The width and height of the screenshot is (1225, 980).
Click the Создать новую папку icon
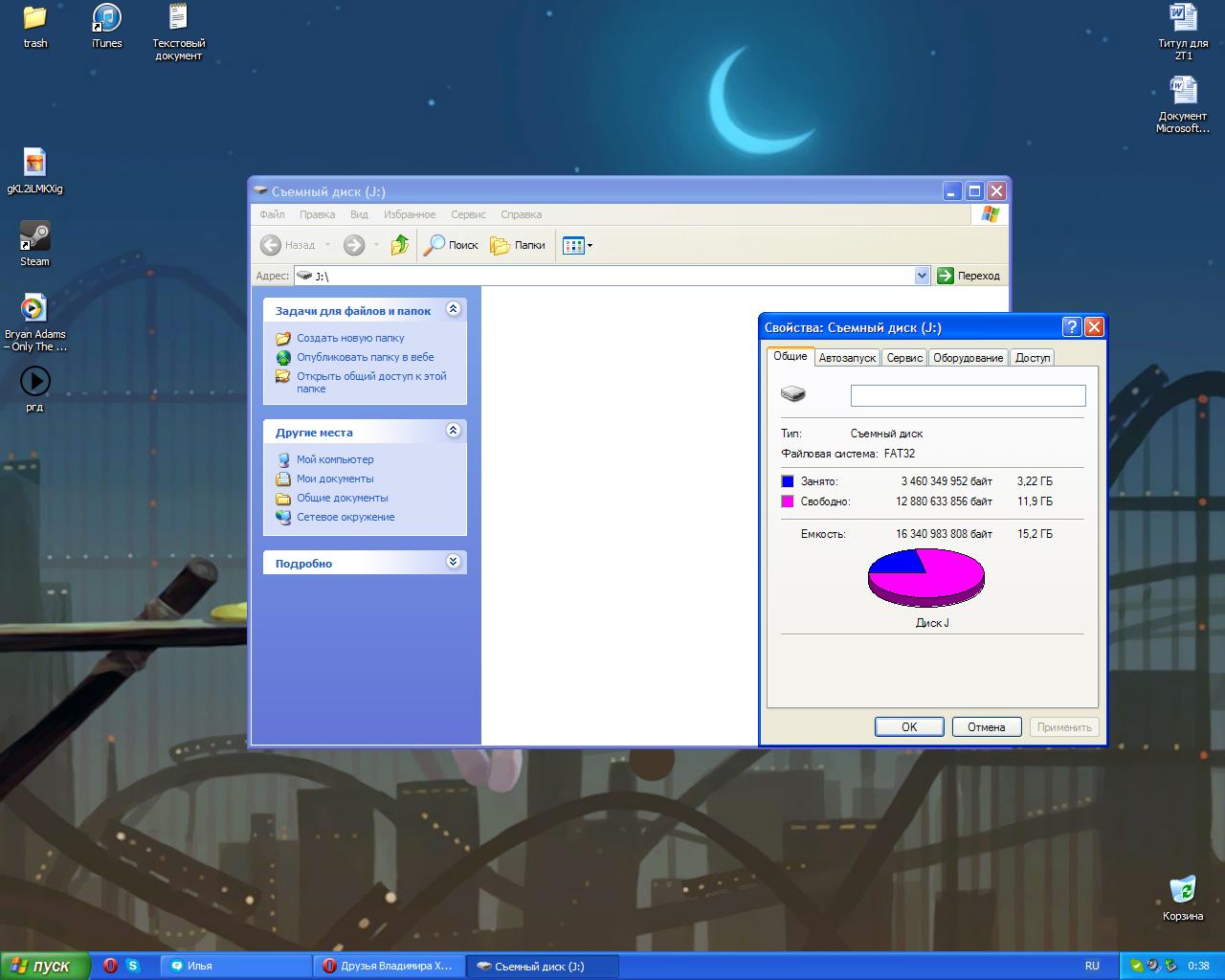click(283, 338)
